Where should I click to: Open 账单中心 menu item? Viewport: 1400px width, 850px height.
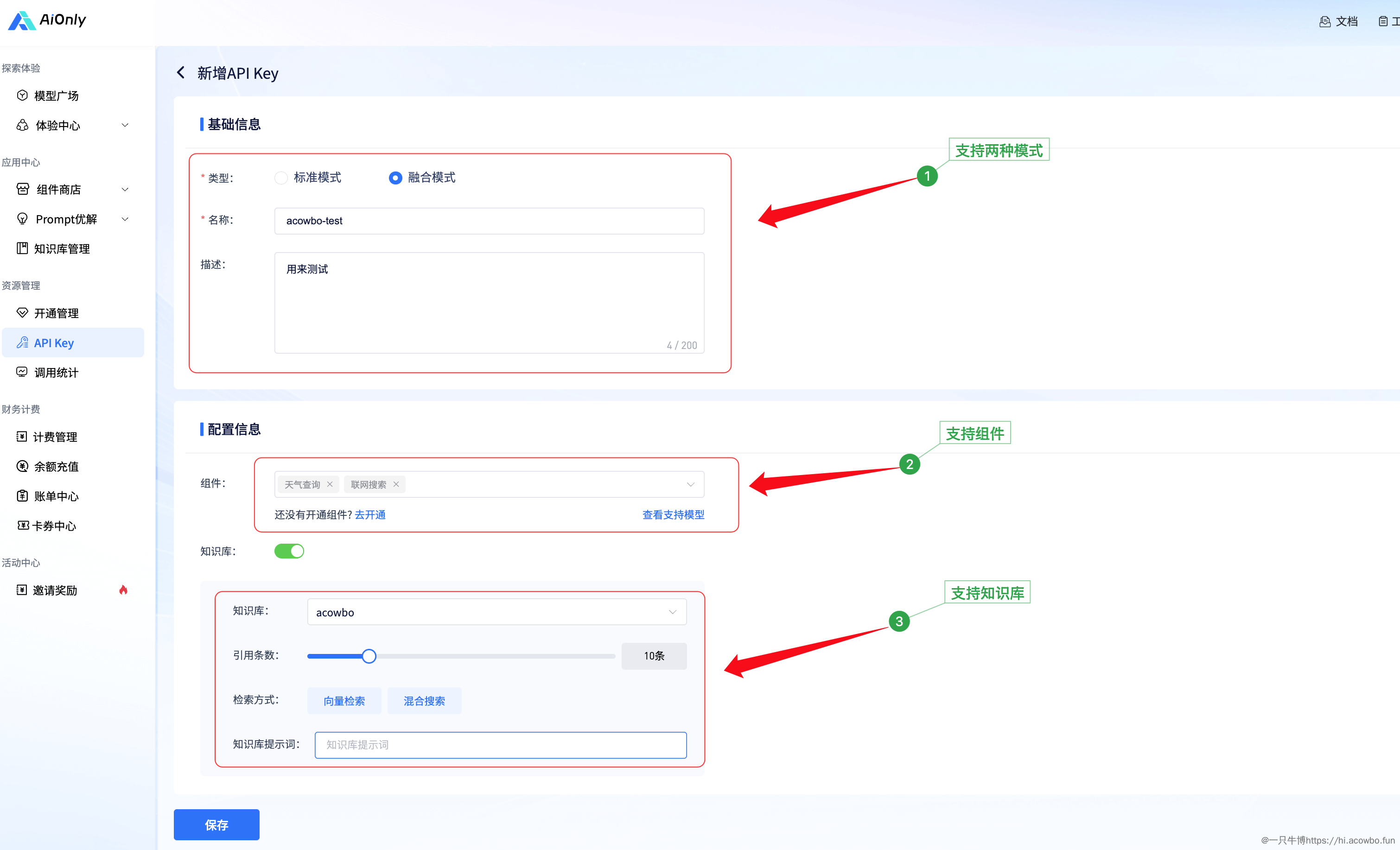point(56,496)
